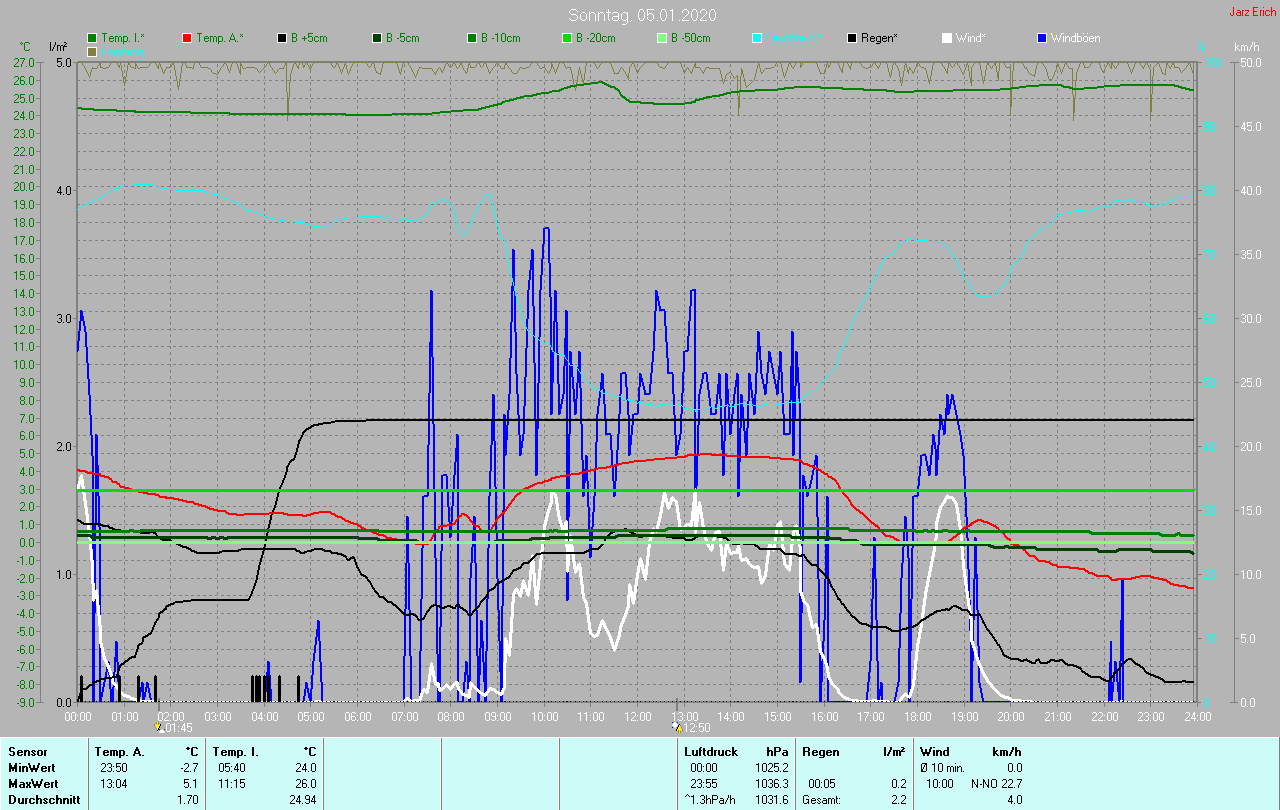This screenshot has height=810, width=1280.
Task: Click the Luftdruck header in the stats table
Action: click(710, 751)
